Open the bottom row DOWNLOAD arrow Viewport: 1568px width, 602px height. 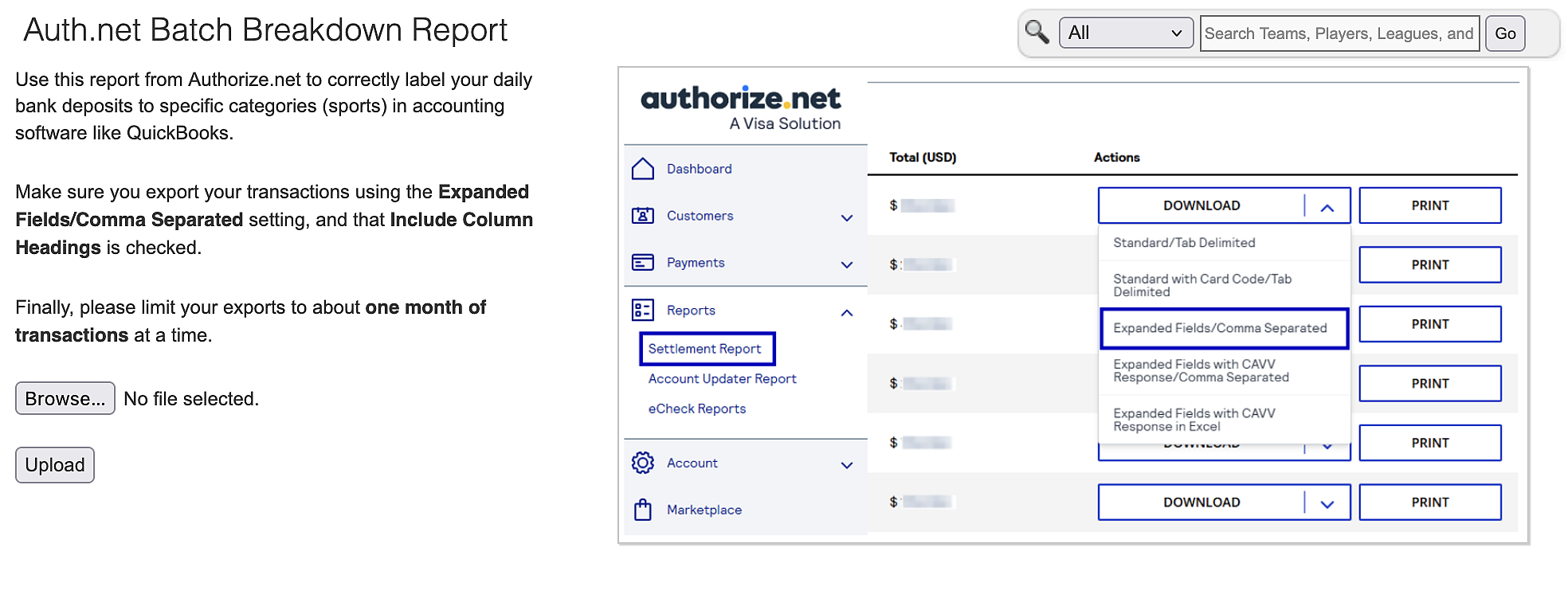[x=1327, y=504]
